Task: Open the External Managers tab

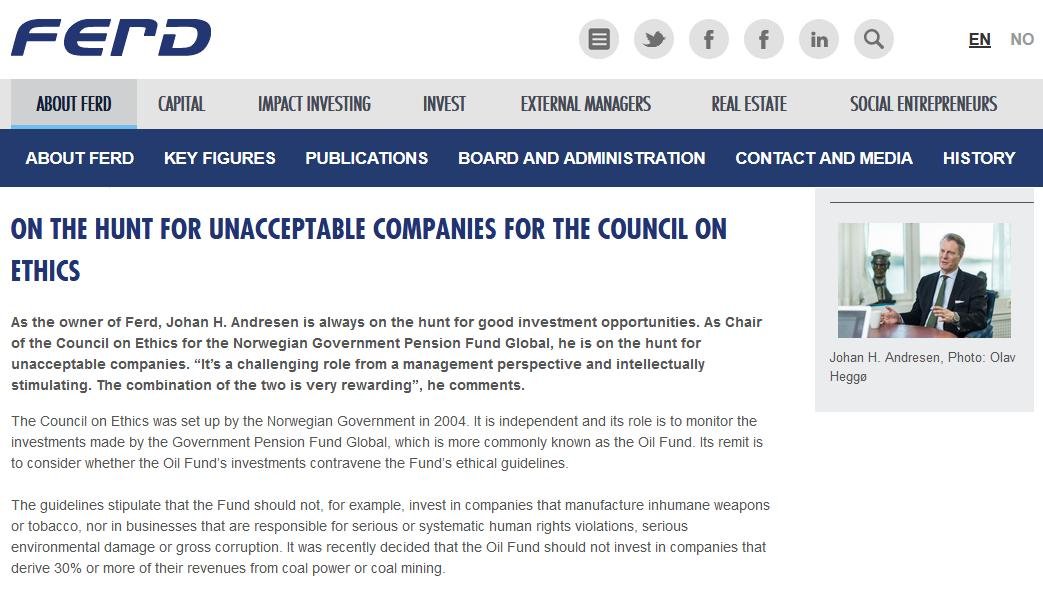Action: tap(585, 104)
